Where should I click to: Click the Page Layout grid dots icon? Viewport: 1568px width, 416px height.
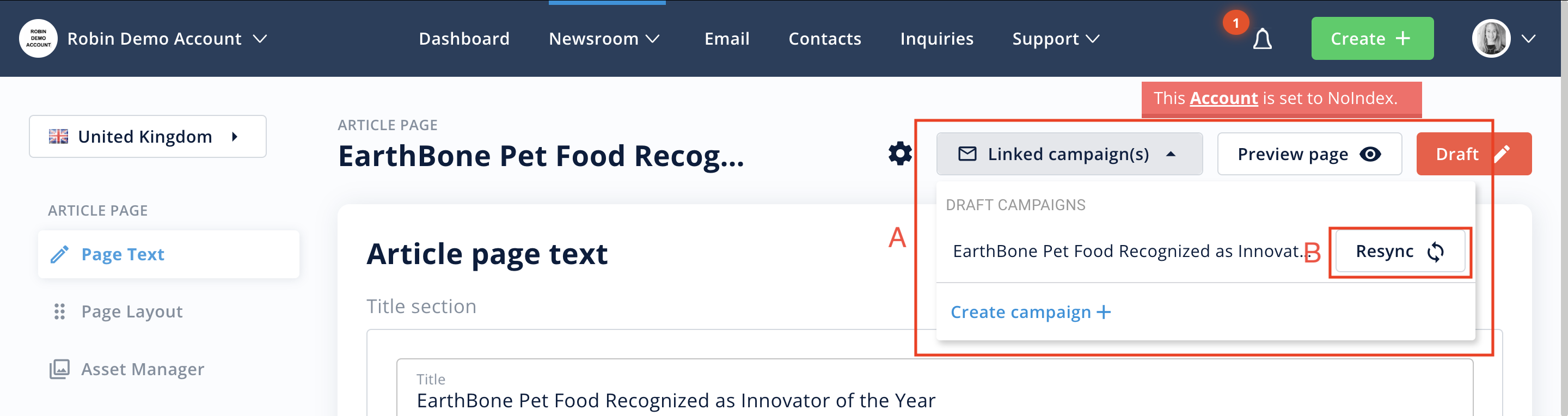click(59, 311)
